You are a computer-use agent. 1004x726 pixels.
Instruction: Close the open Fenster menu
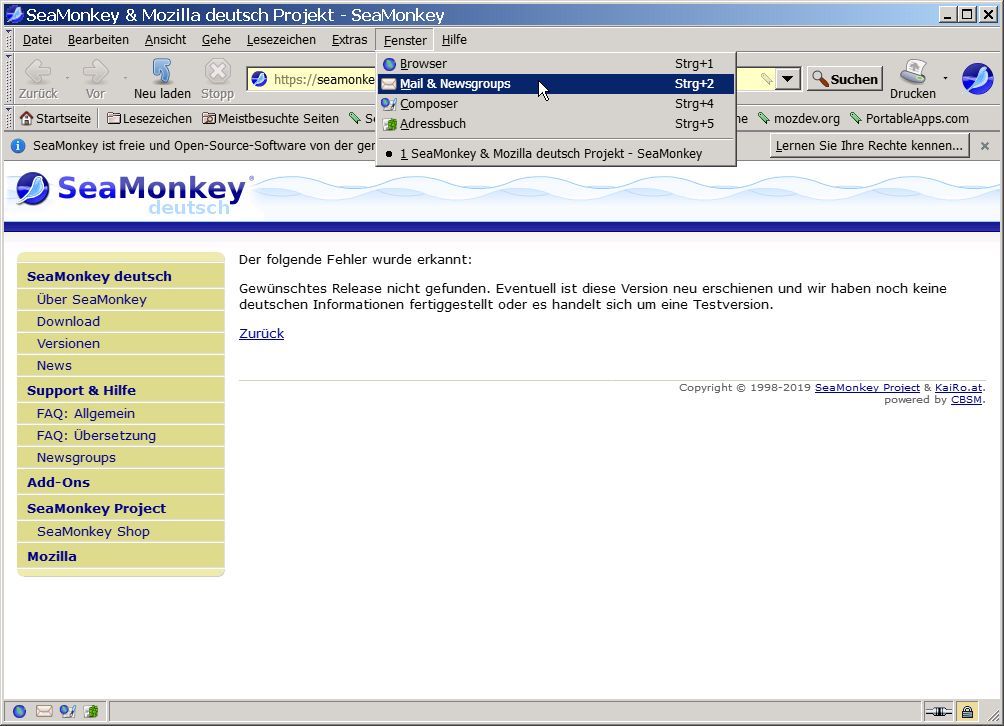(405, 40)
